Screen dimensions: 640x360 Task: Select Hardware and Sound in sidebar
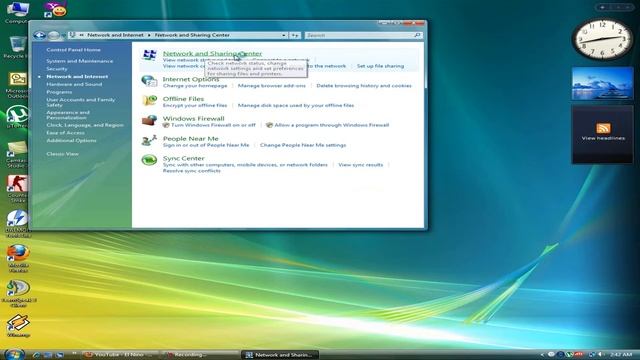(x=74, y=84)
